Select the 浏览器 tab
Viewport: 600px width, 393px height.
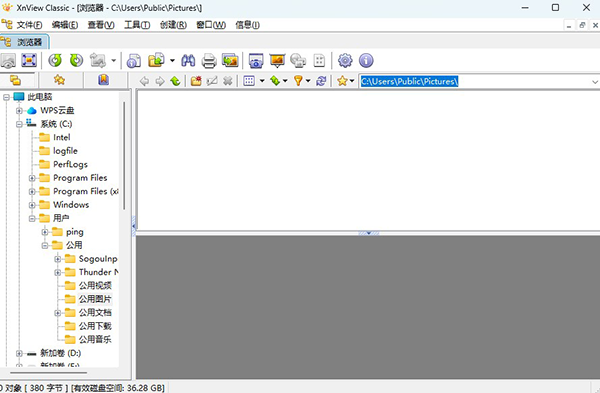(x=24, y=42)
